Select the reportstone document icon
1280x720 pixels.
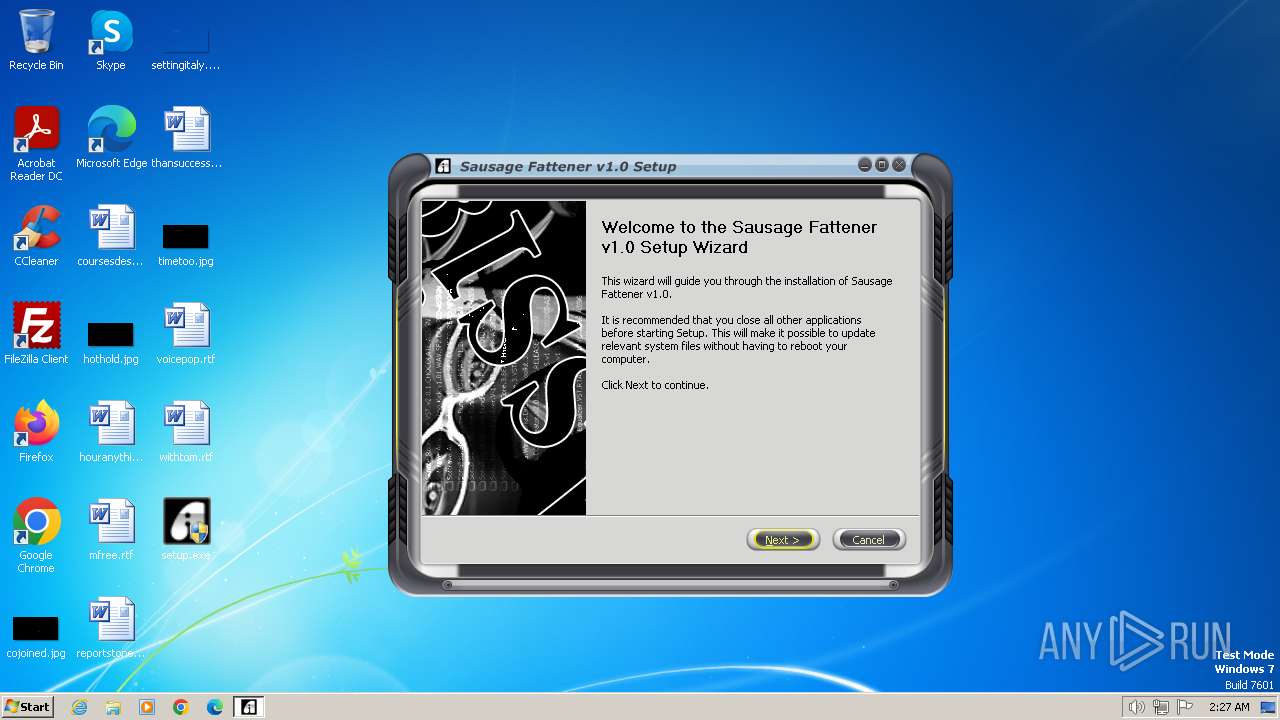tap(111, 628)
